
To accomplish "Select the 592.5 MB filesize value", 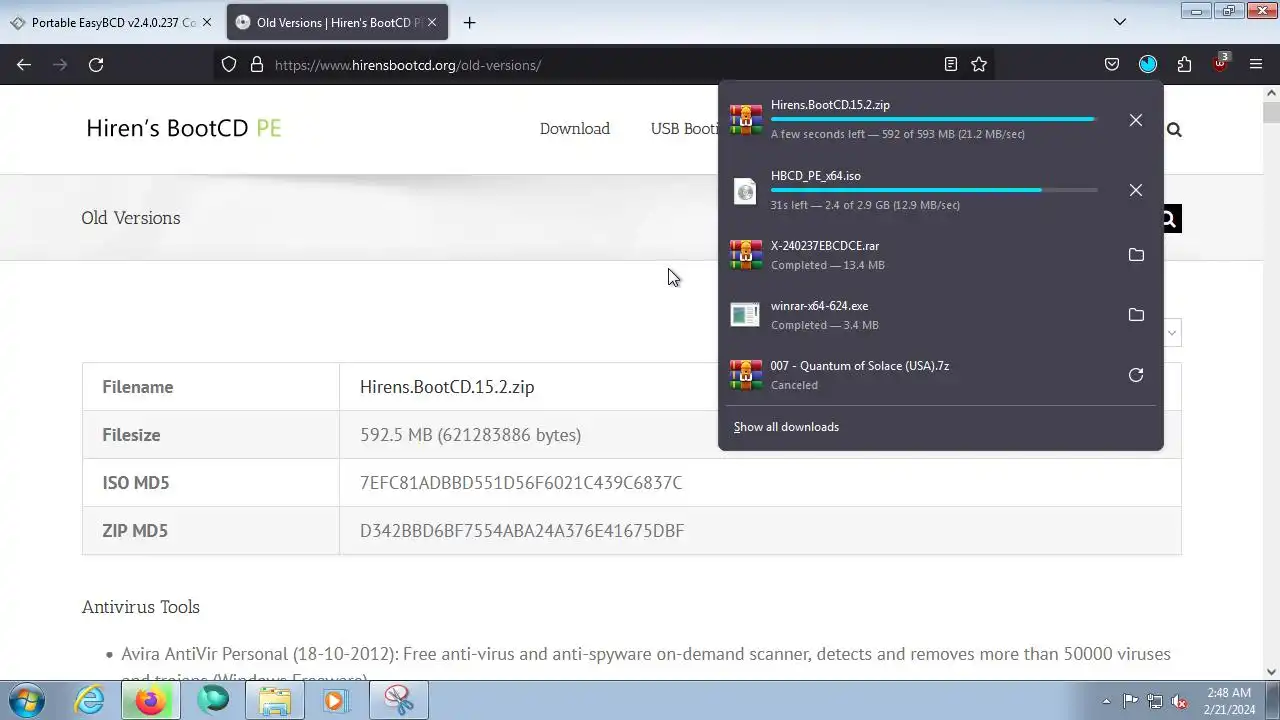I will pos(470,435).
